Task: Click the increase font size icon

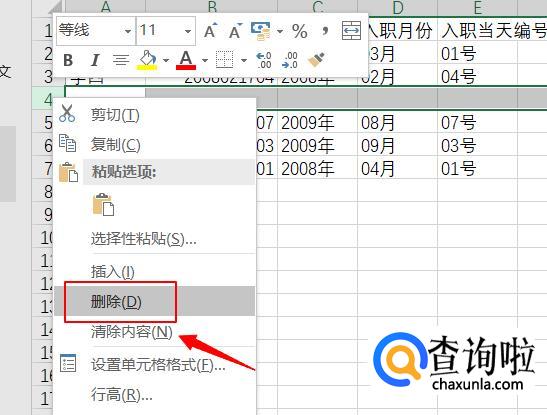Action: (x=211, y=31)
